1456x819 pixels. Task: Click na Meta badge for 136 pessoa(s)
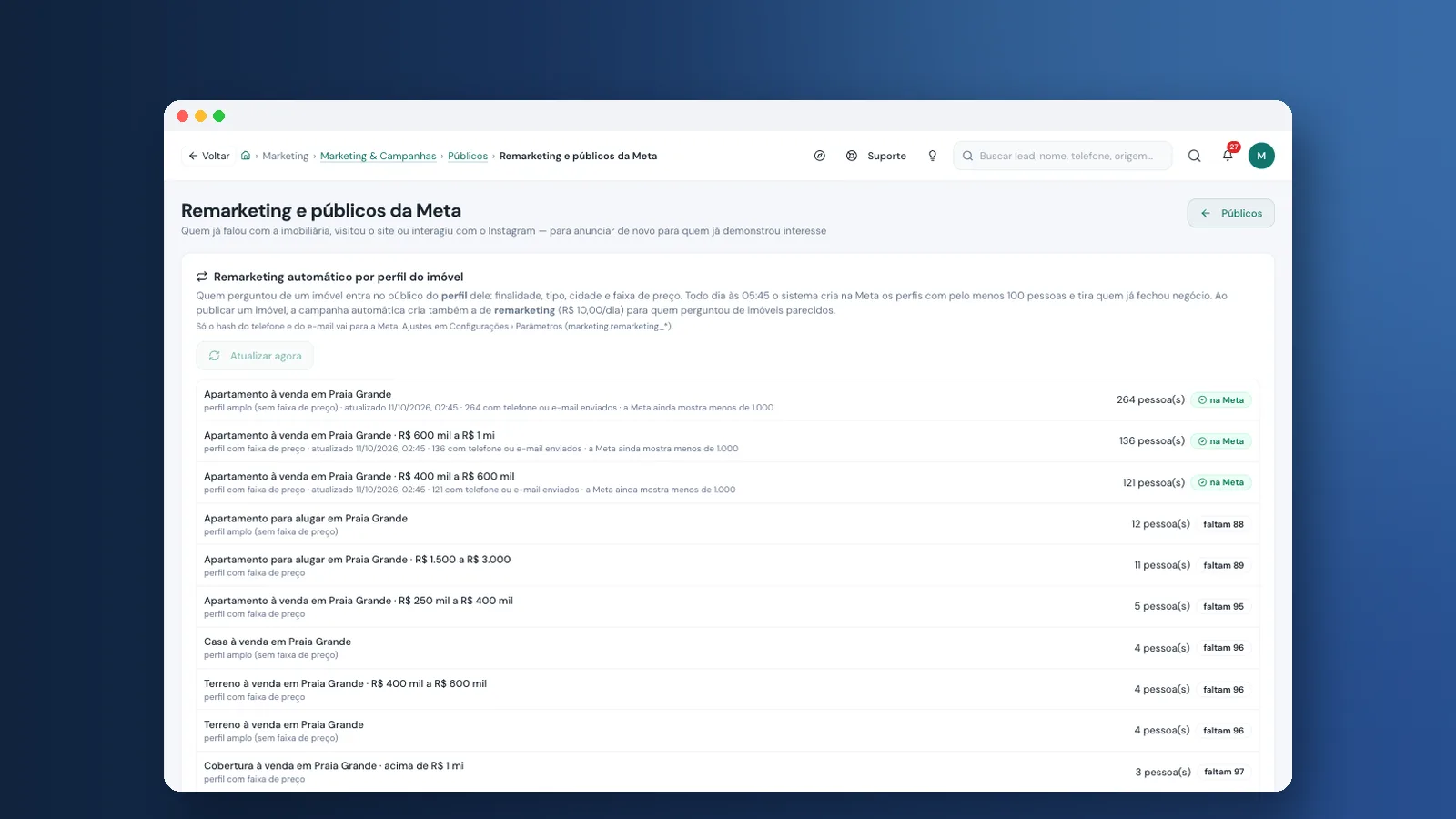[1221, 440]
